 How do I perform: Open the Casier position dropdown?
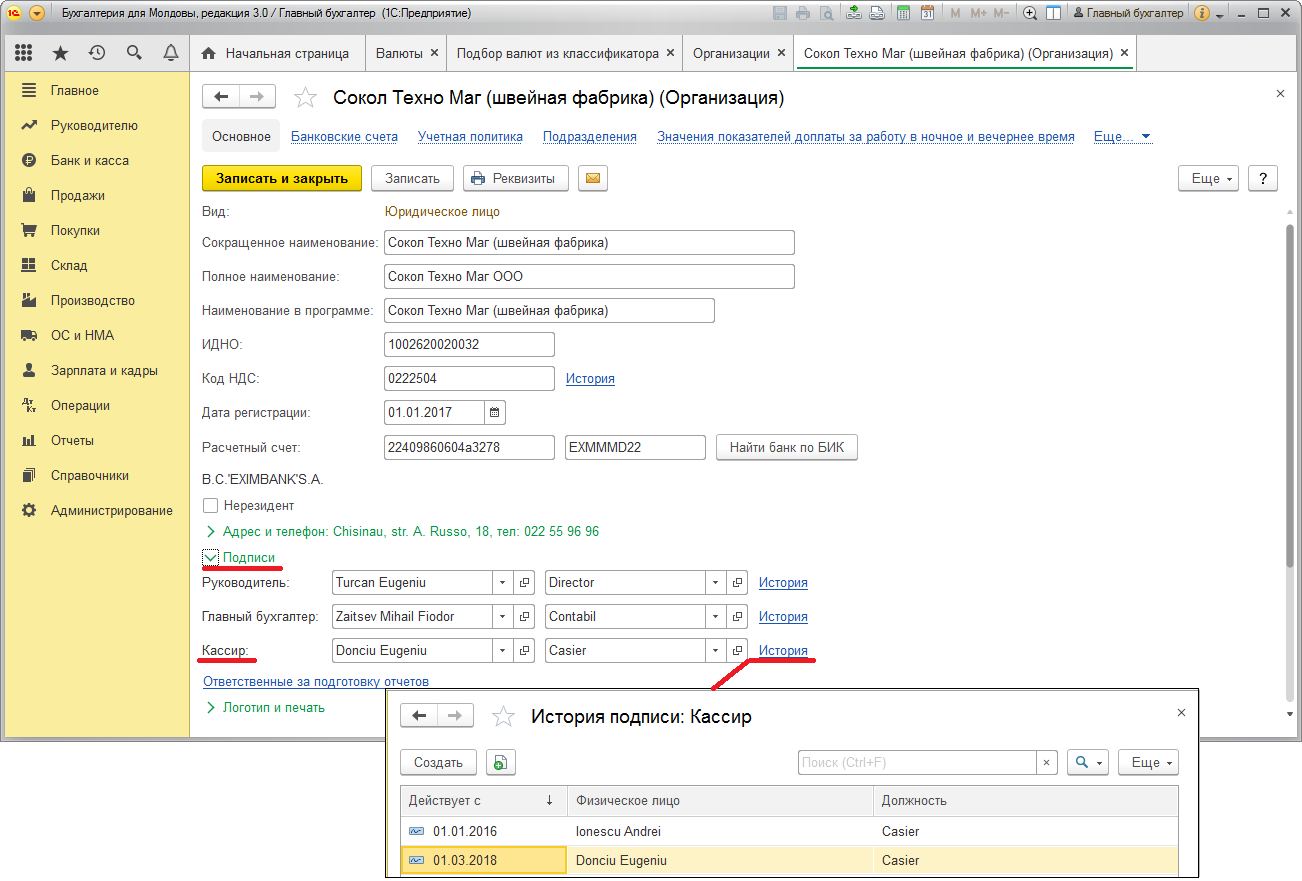pyautogui.click(x=715, y=650)
